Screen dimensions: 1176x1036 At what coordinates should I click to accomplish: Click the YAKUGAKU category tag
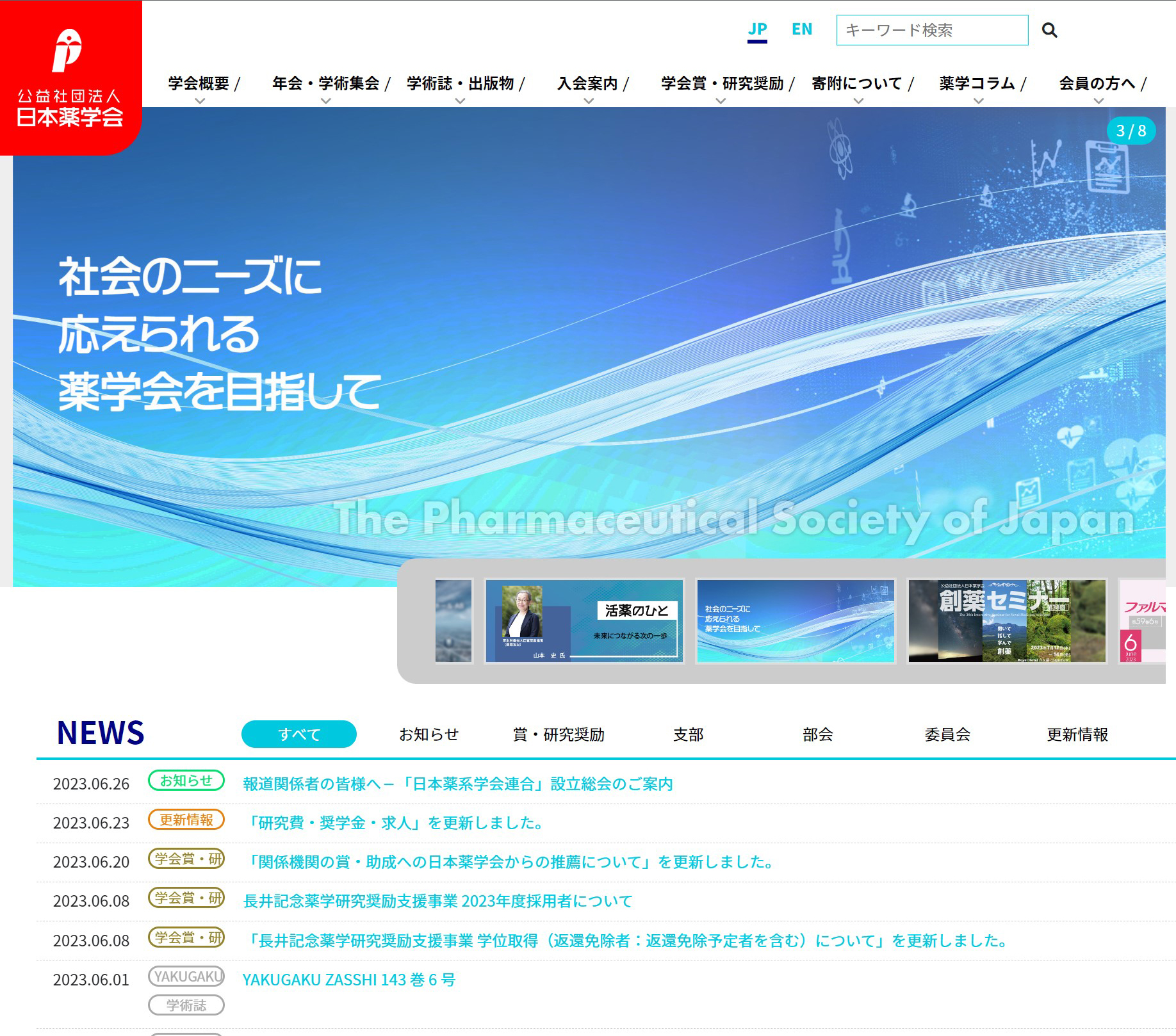pyautogui.click(x=186, y=976)
